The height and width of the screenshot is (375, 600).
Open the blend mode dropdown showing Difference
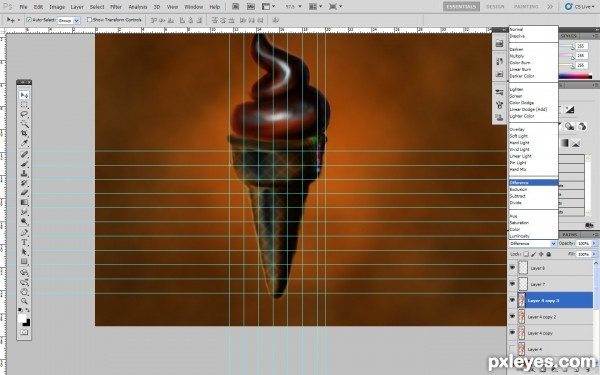coord(532,243)
